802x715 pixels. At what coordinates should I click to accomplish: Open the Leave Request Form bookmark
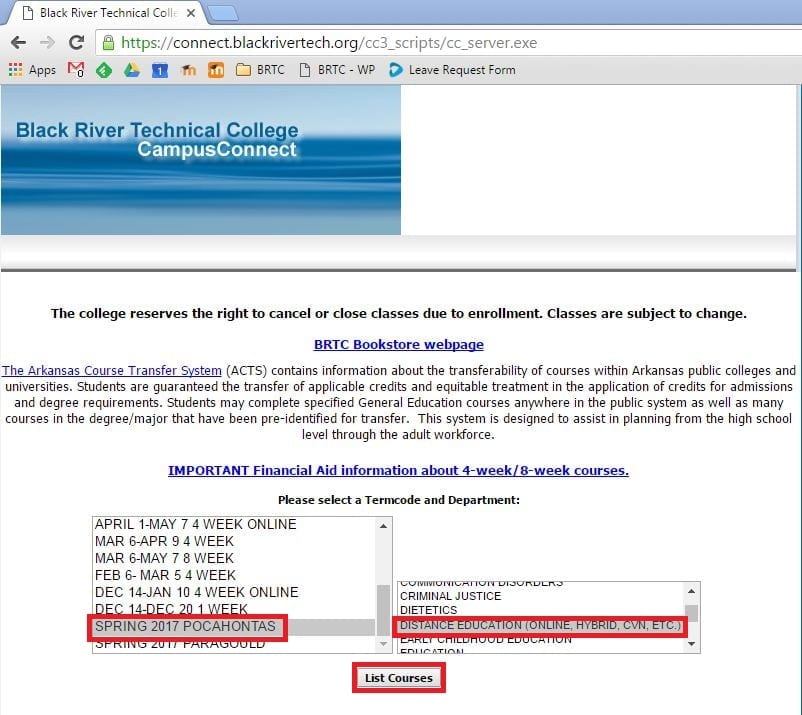tap(452, 70)
